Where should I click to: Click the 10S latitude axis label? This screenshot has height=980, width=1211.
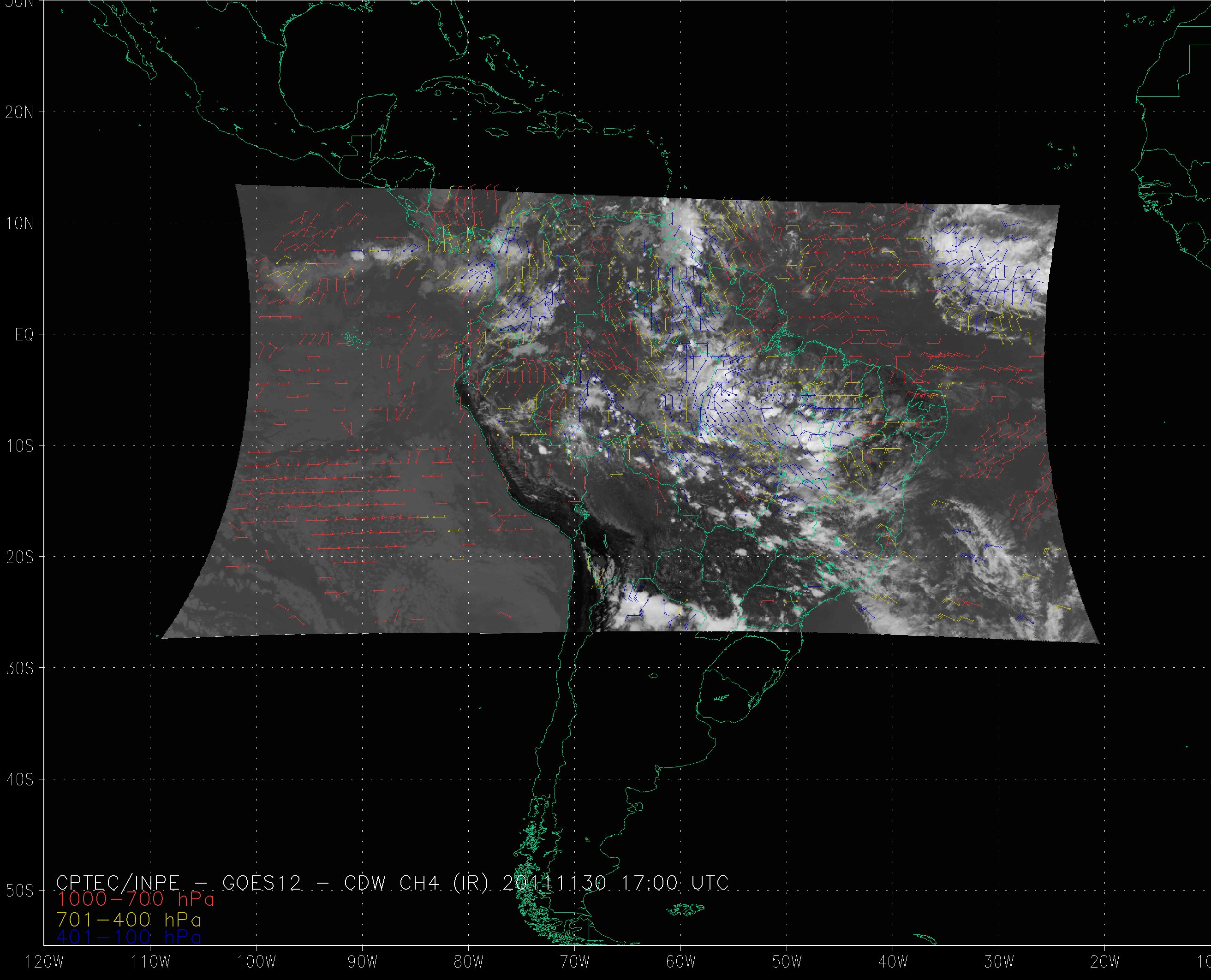[19, 446]
